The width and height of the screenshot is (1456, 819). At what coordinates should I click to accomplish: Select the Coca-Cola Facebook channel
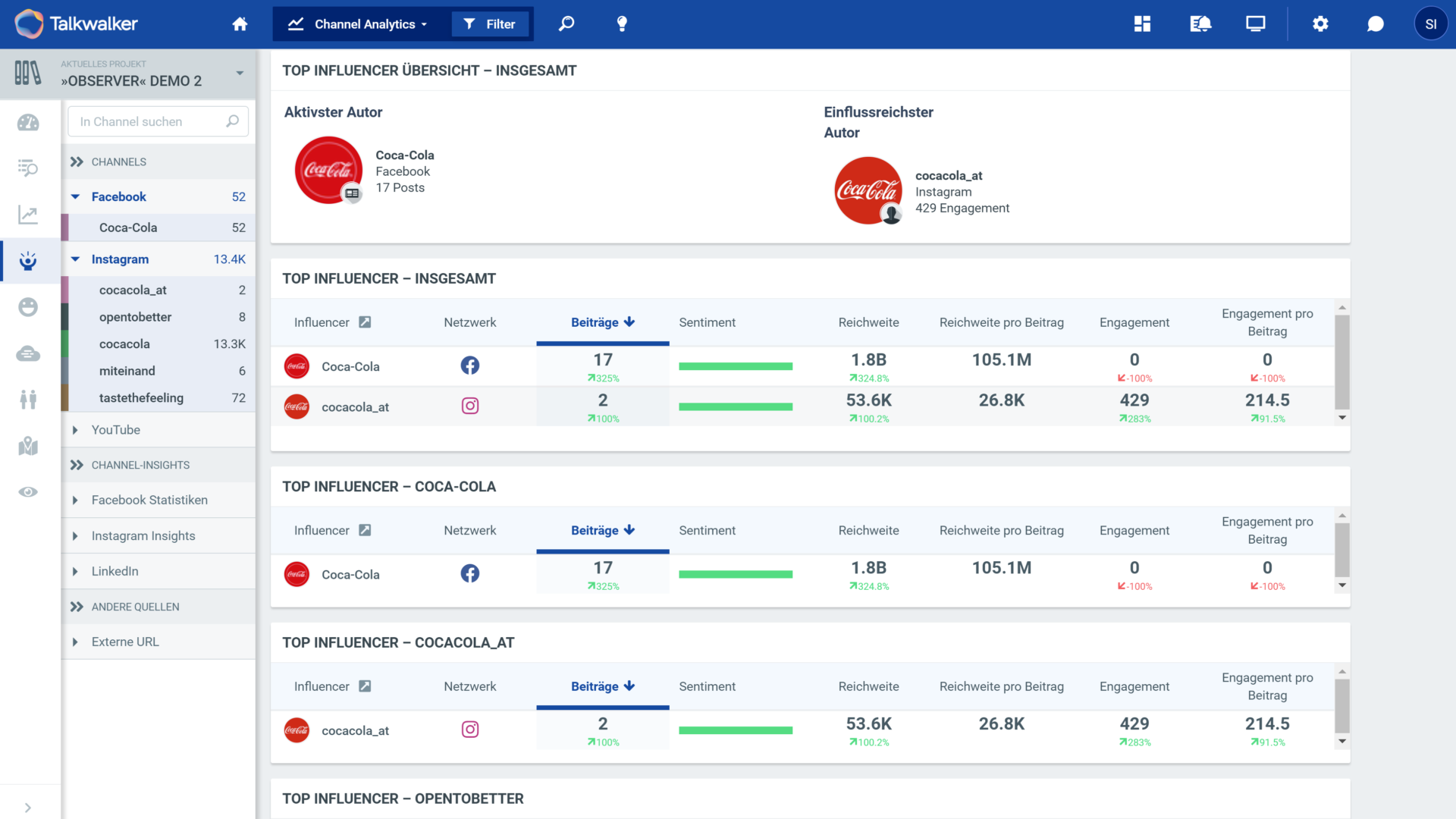[x=158, y=227]
